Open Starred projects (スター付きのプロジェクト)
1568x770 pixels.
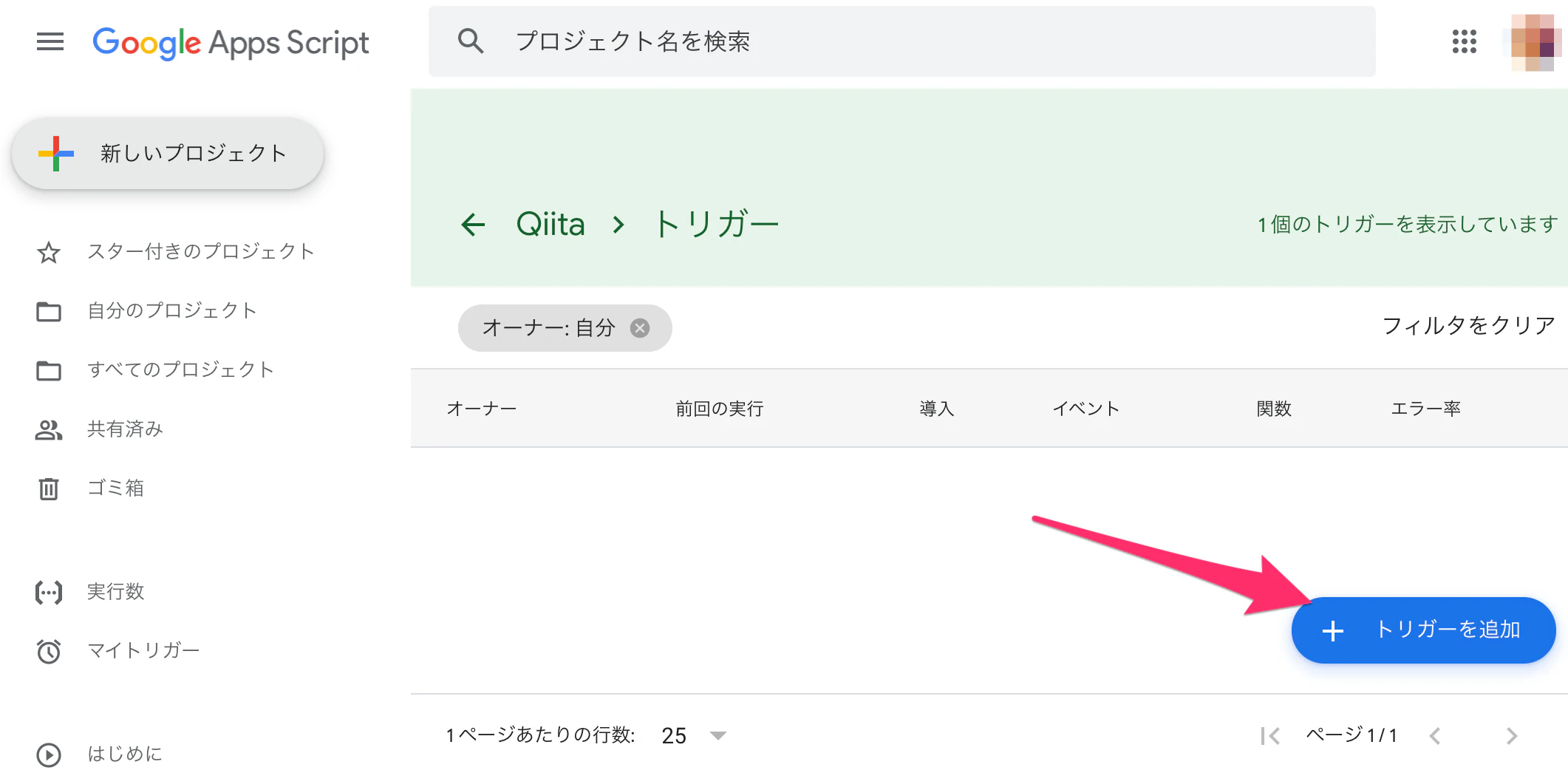tap(174, 252)
